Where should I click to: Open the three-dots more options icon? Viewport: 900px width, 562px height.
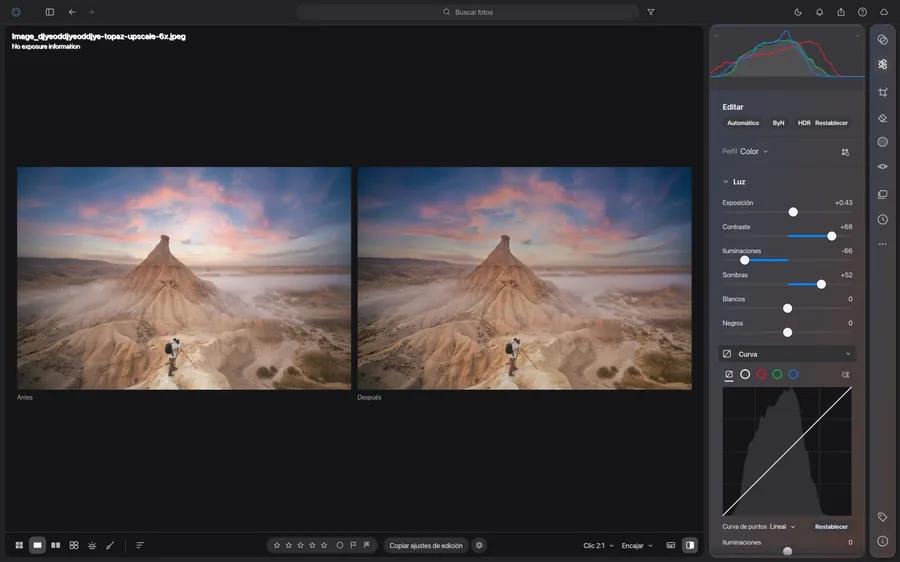point(883,244)
